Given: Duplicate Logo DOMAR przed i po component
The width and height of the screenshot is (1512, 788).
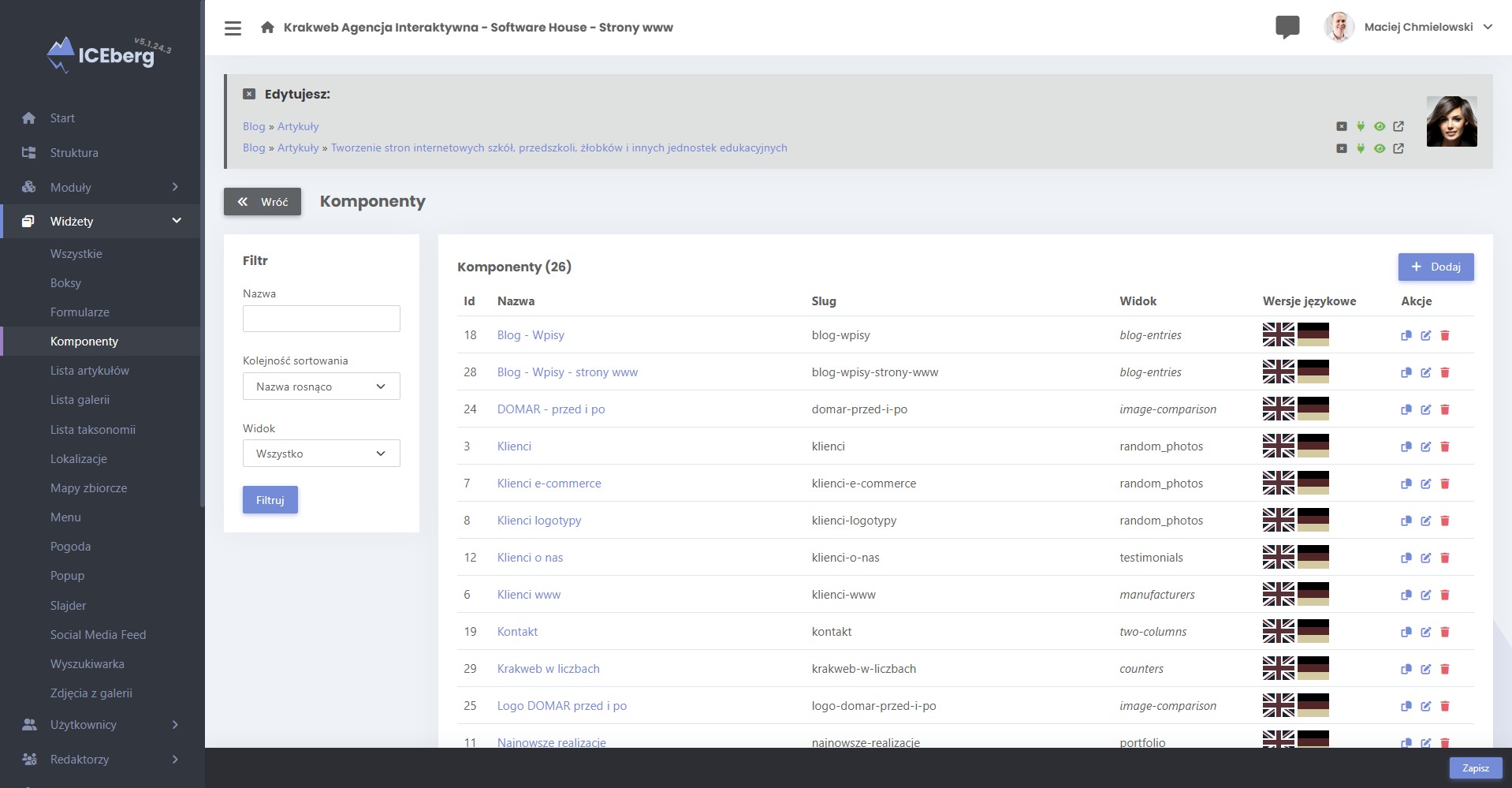Looking at the screenshot, I should pos(1406,706).
